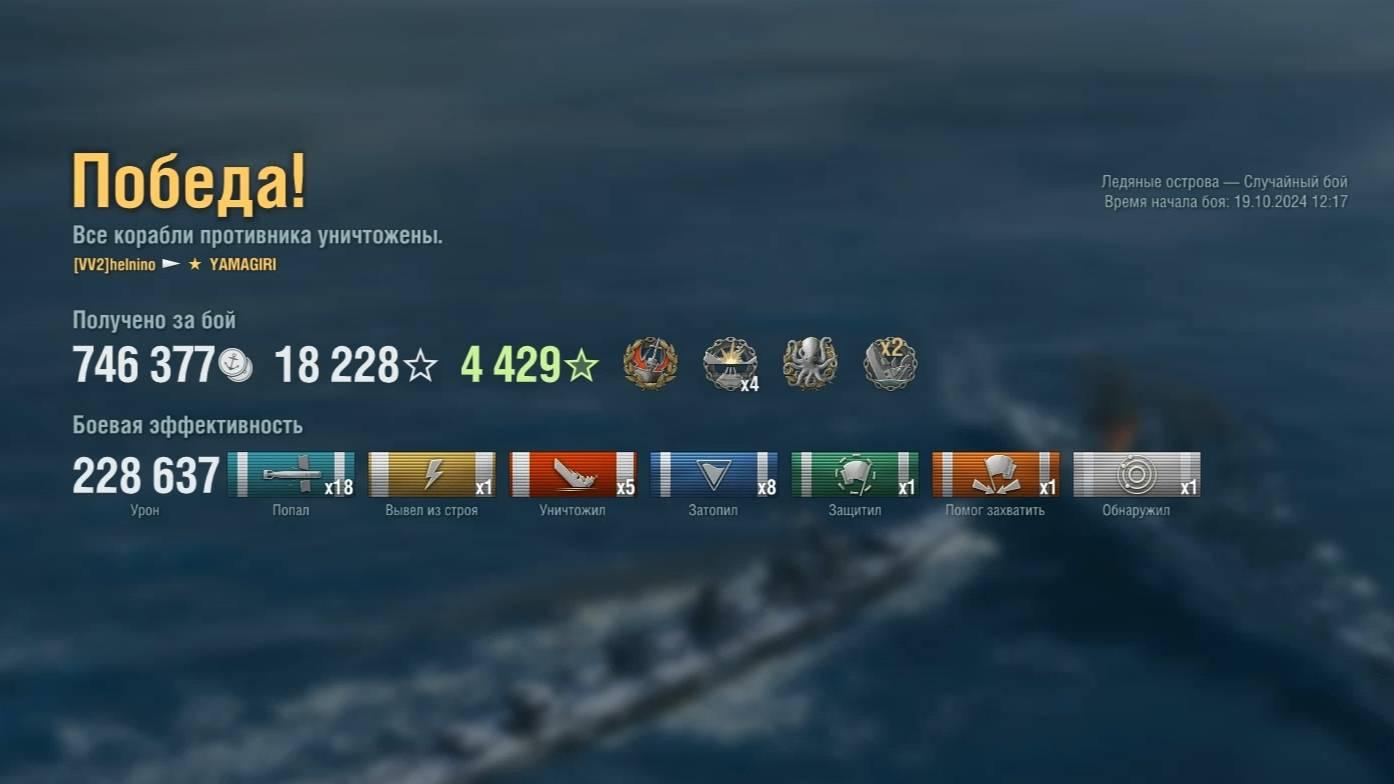
Task: Click the Победа! victory heading
Action: pyautogui.click(x=189, y=183)
